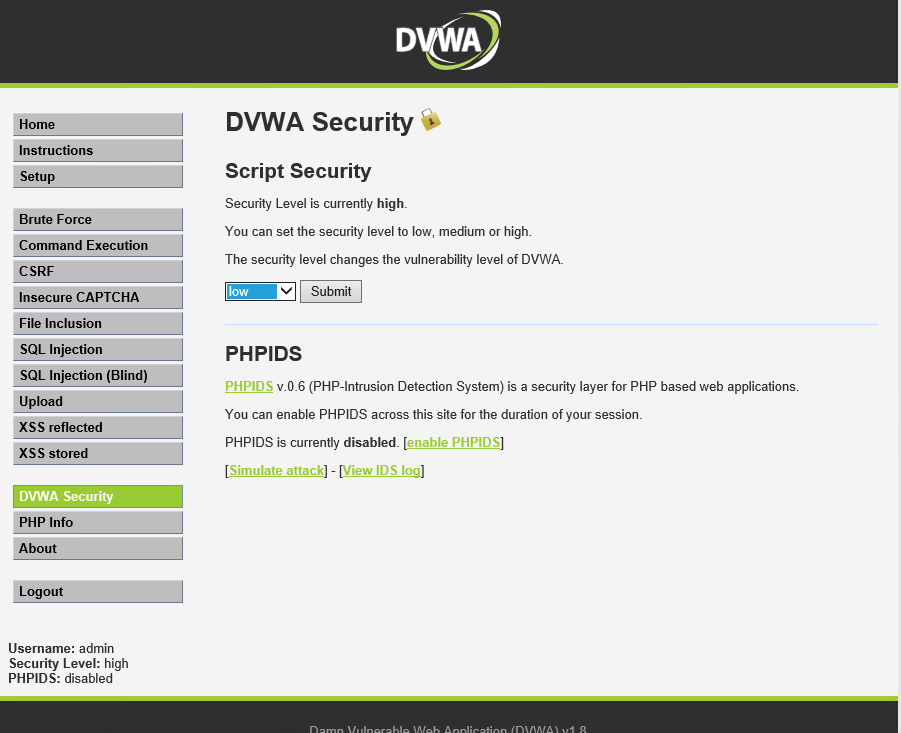Viewport: 901px width, 733px height.
Task: Select the highlighted DVWA Security menu item
Action: [98, 496]
